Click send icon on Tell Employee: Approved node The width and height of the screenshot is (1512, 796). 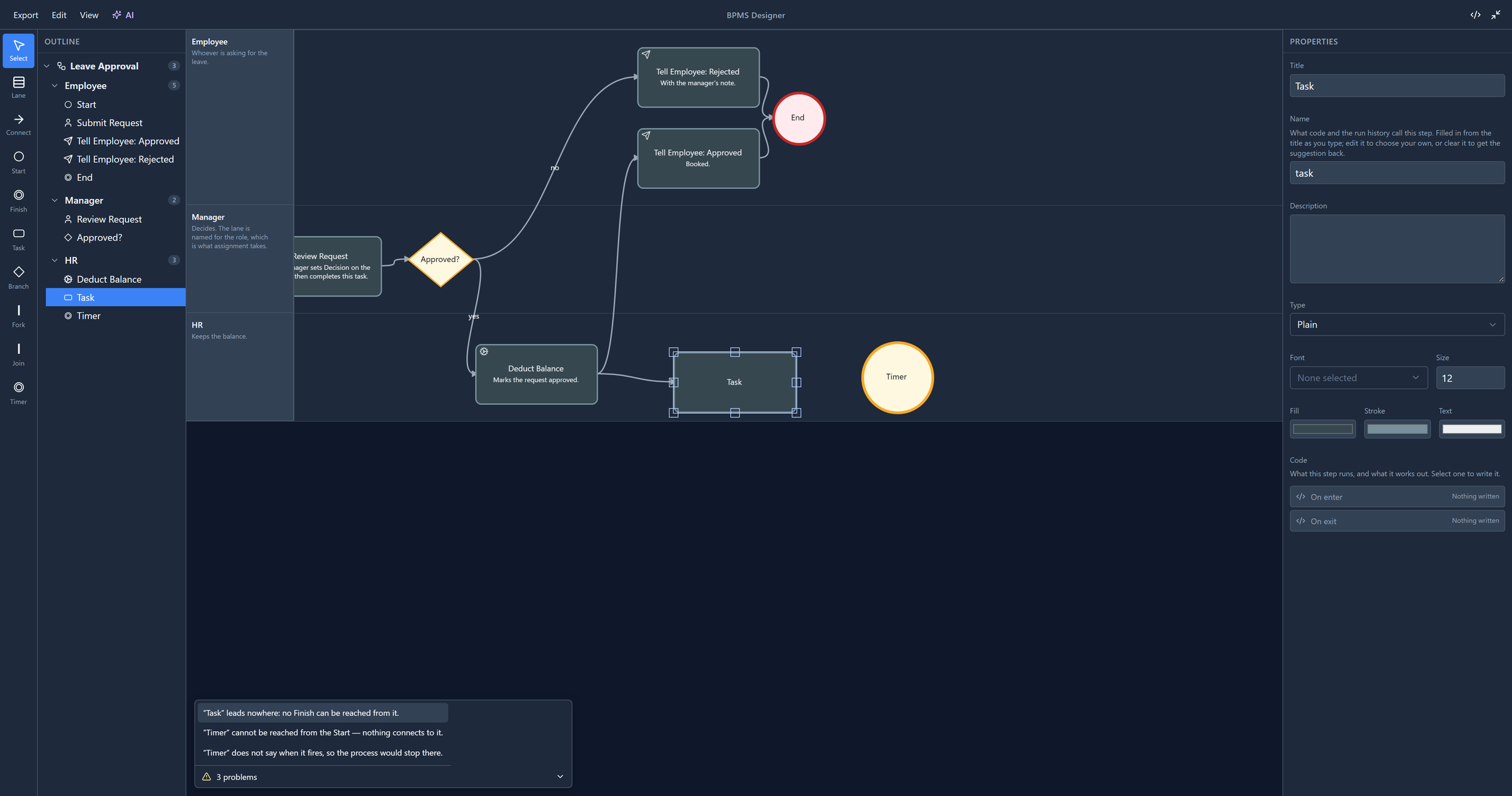pyautogui.click(x=646, y=135)
